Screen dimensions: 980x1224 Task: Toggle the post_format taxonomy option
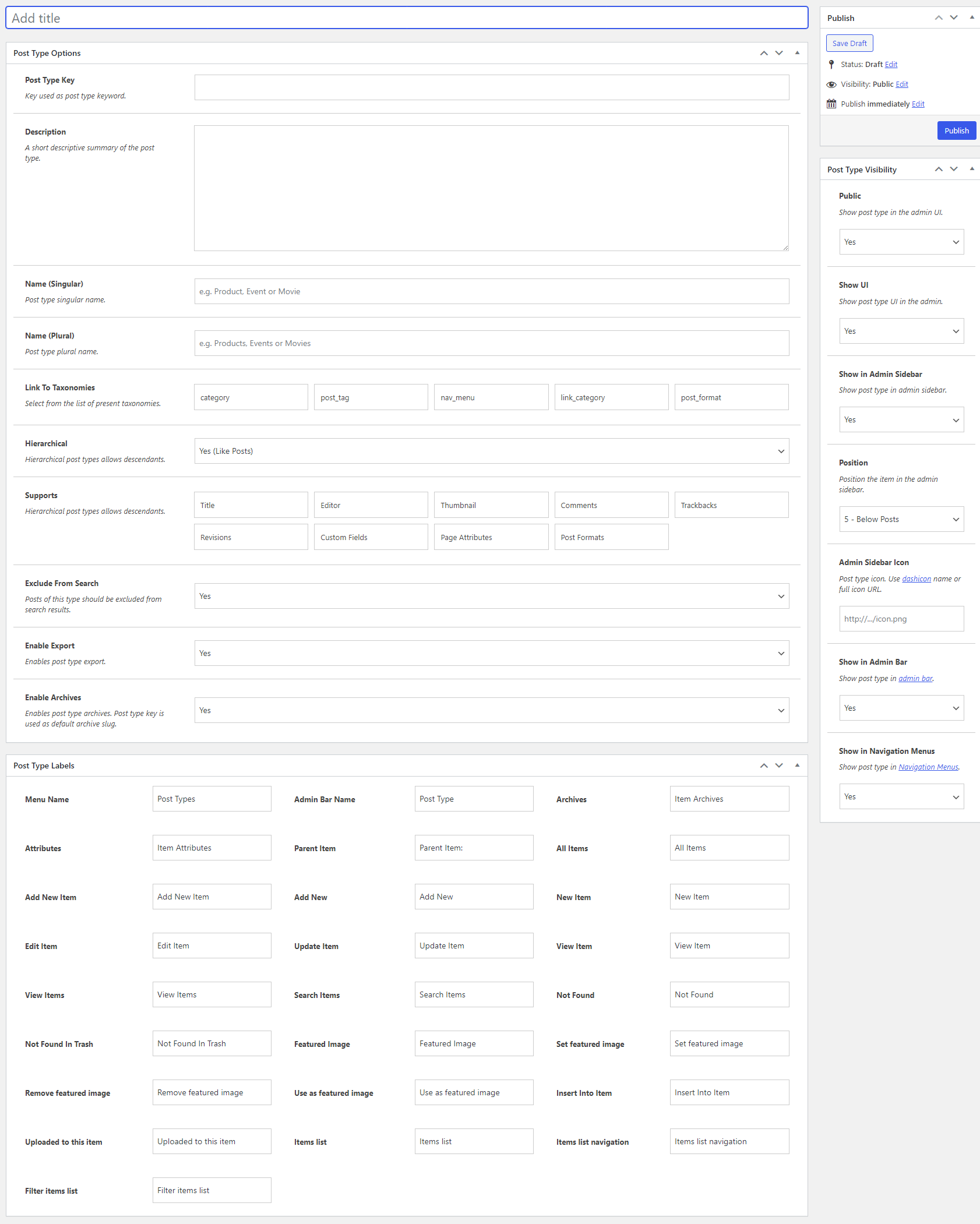click(x=732, y=397)
